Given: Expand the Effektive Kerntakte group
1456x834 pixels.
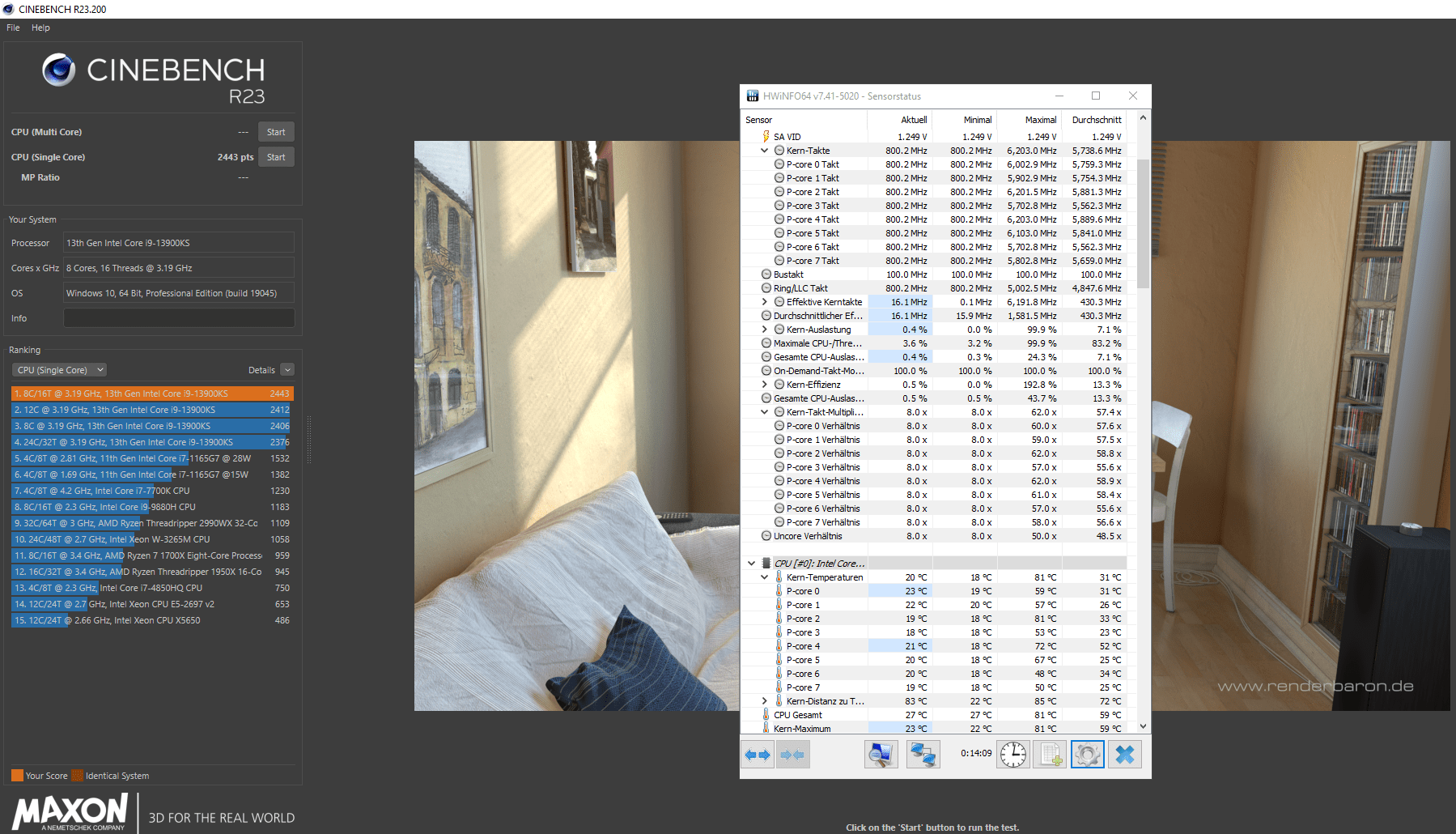Looking at the screenshot, I should (764, 302).
